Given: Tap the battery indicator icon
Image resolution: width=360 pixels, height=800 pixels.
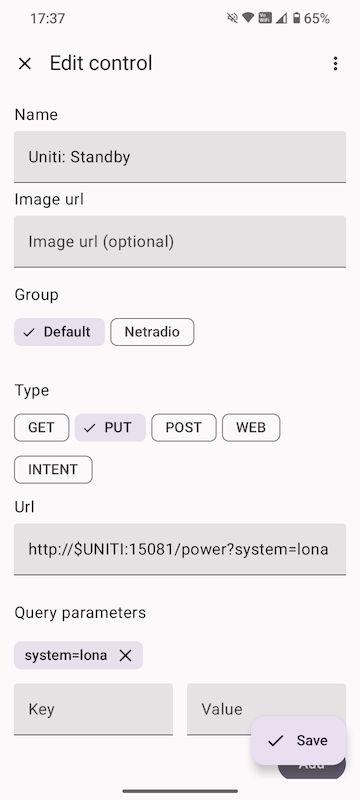Looking at the screenshot, I should 296,18.
